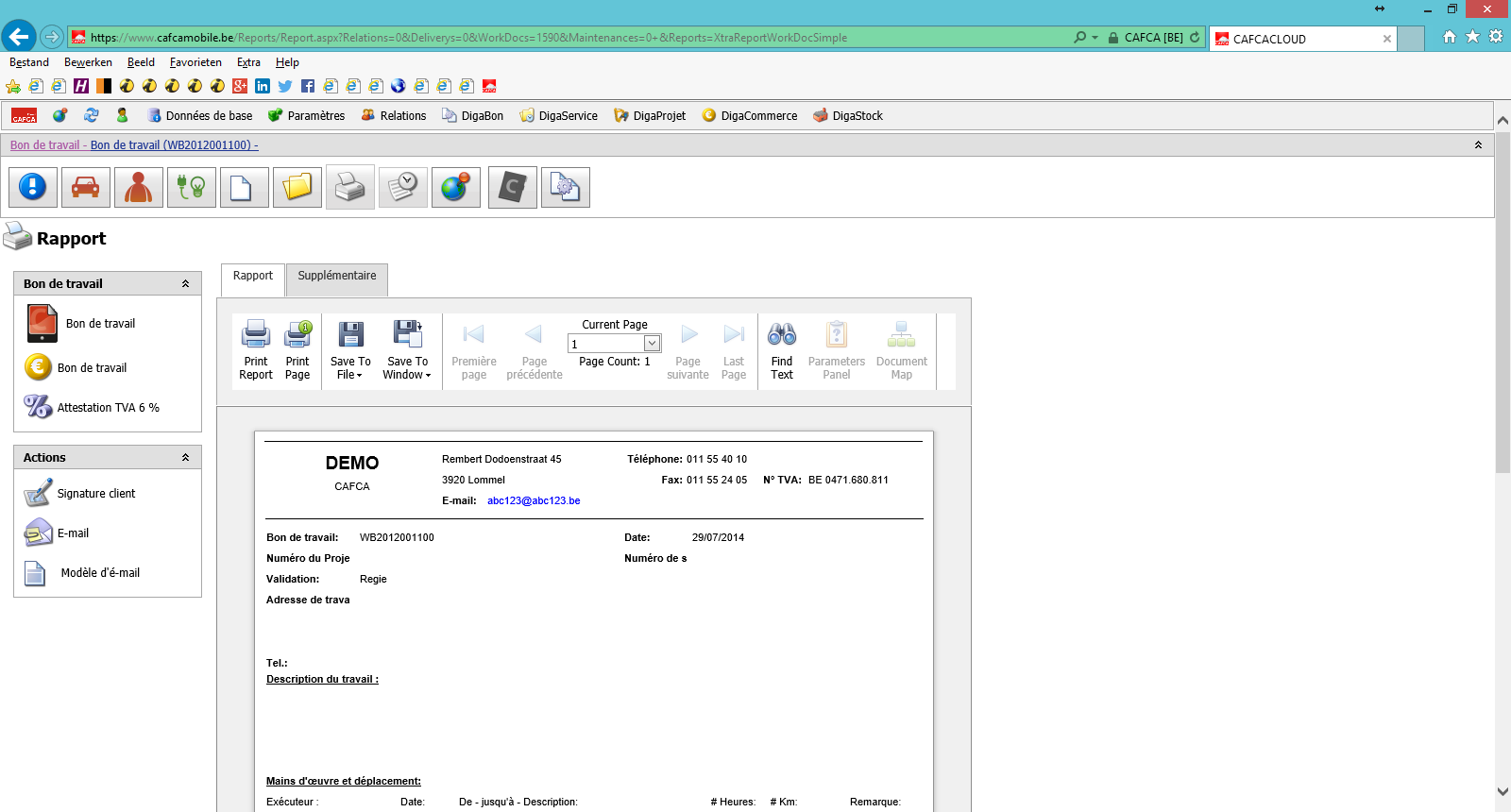This screenshot has height=812, width=1511.
Task: Open Find Text binoculars tool
Action: tap(782, 350)
